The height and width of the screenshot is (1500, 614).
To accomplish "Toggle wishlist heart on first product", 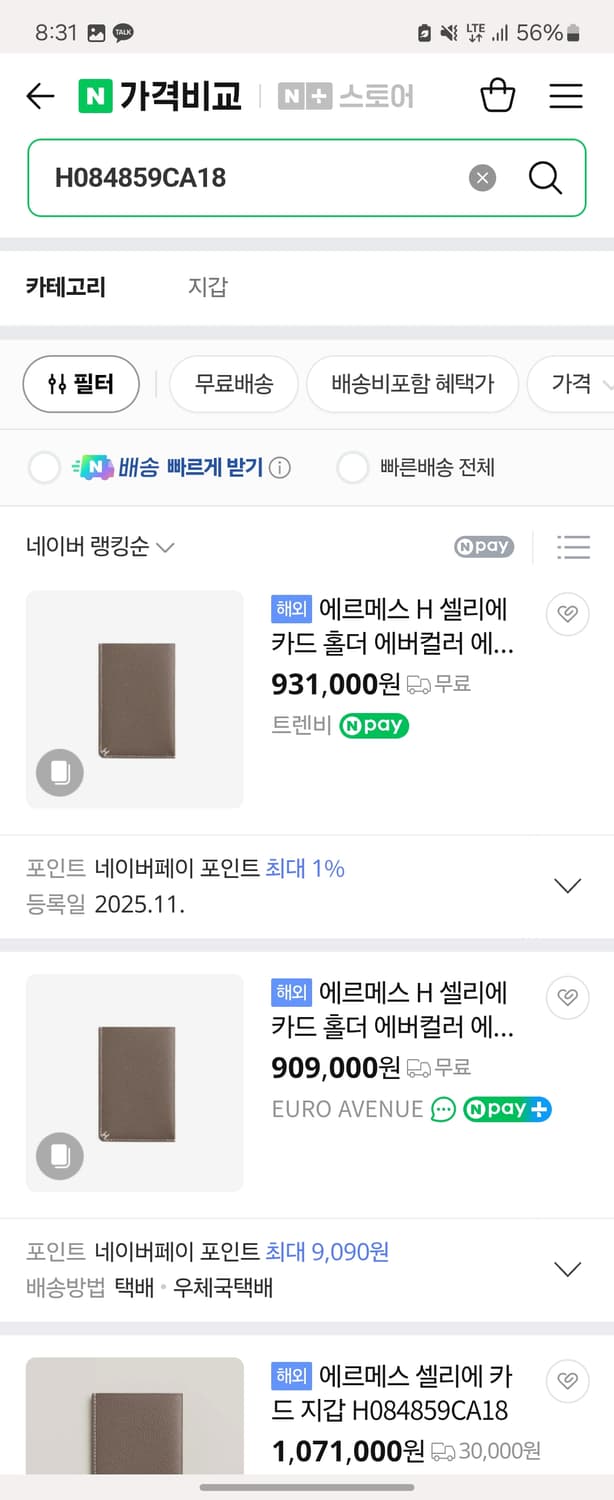I will tap(567, 614).
